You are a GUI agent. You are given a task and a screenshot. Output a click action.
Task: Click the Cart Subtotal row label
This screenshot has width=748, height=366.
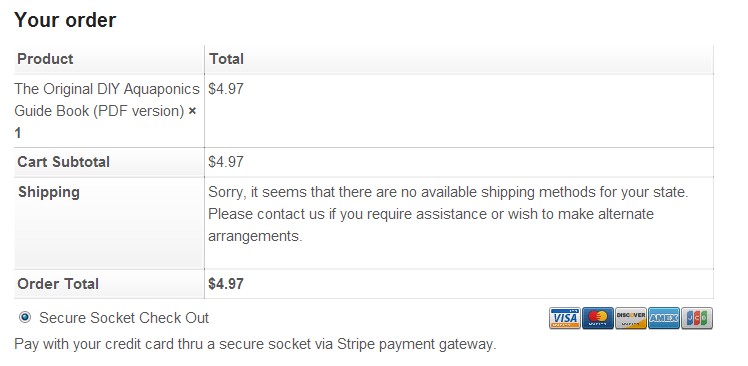pos(63,162)
